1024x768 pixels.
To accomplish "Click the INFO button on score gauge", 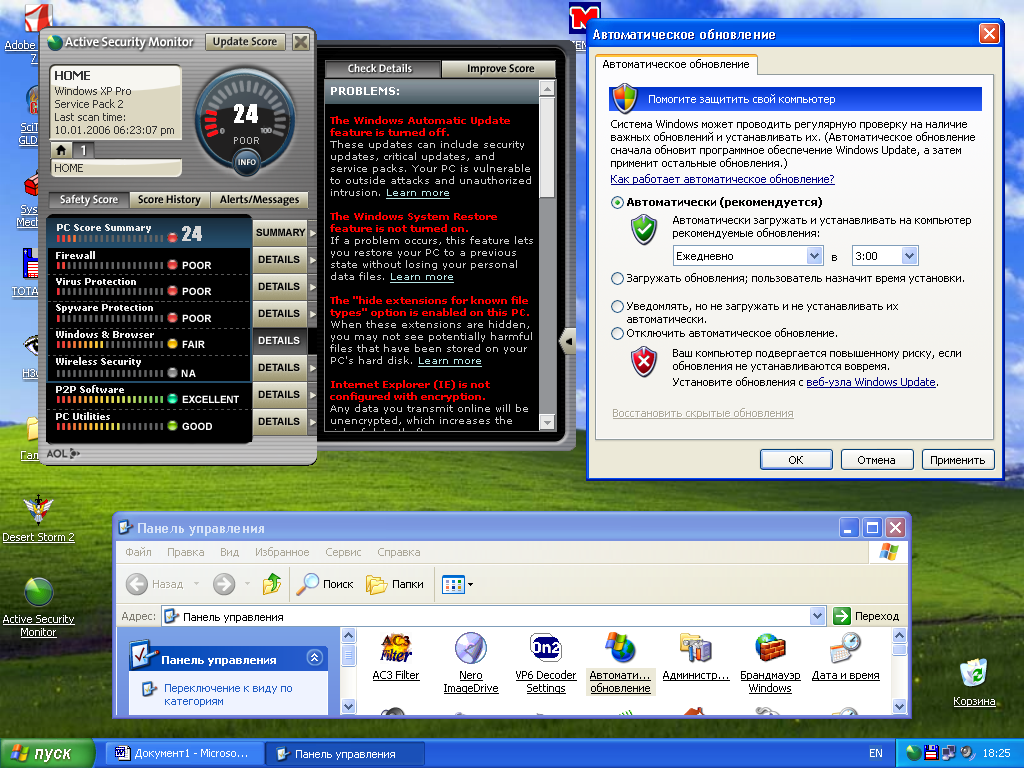I will click(x=246, y=162).
